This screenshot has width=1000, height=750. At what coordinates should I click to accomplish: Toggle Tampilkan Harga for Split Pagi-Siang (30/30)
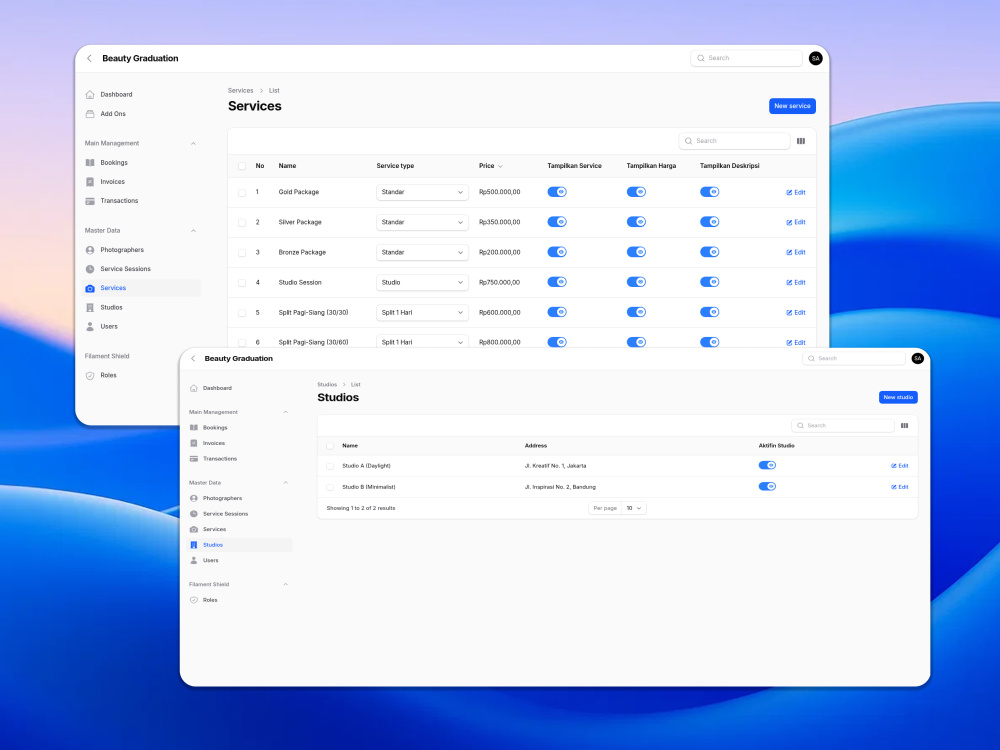(636, 312)
